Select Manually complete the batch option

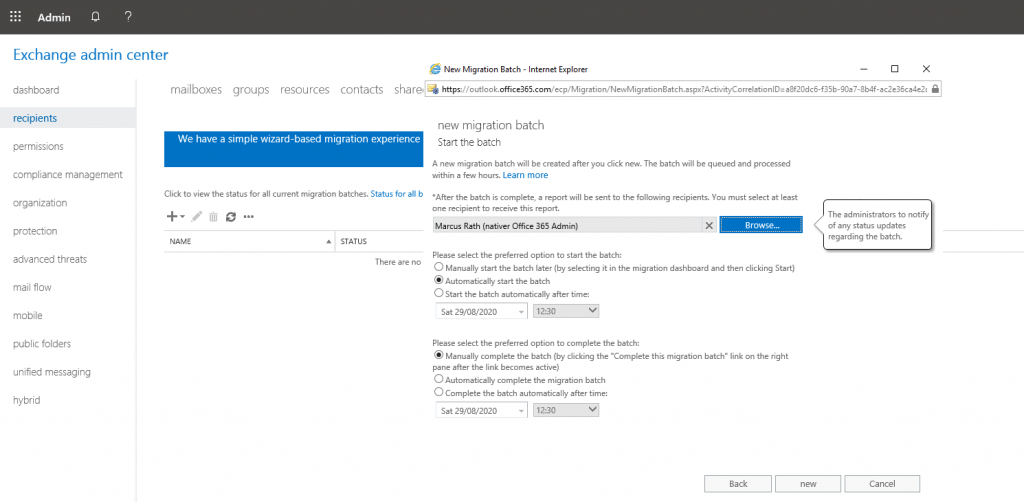coord(439,356)
